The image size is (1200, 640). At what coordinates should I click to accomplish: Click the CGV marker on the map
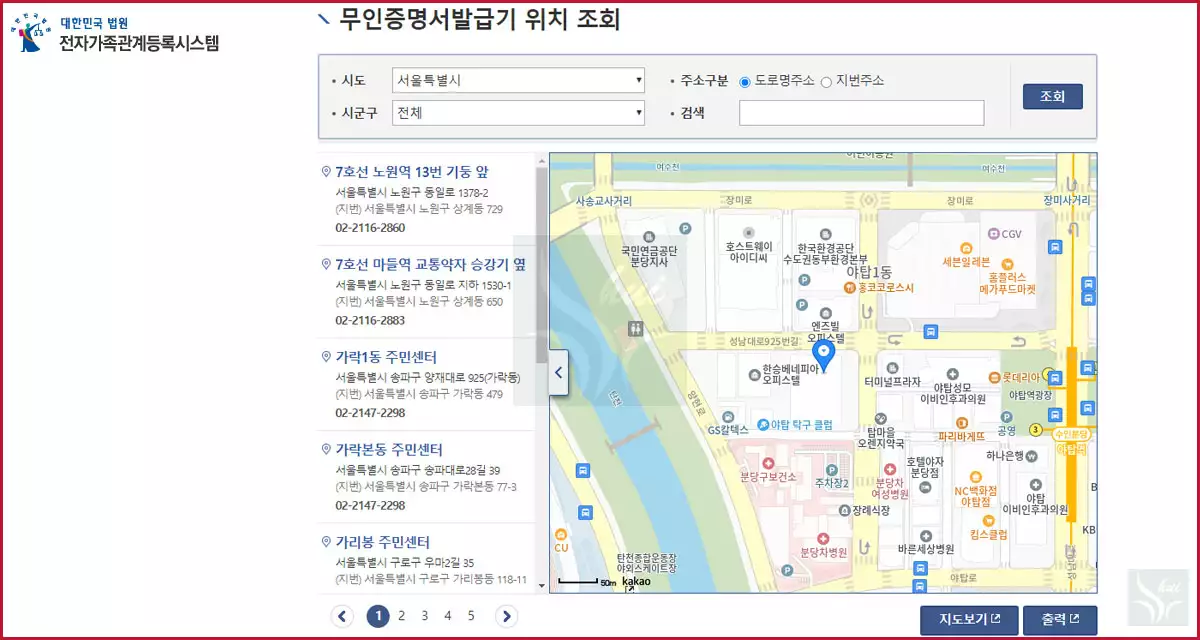click(x=992, y=233)
